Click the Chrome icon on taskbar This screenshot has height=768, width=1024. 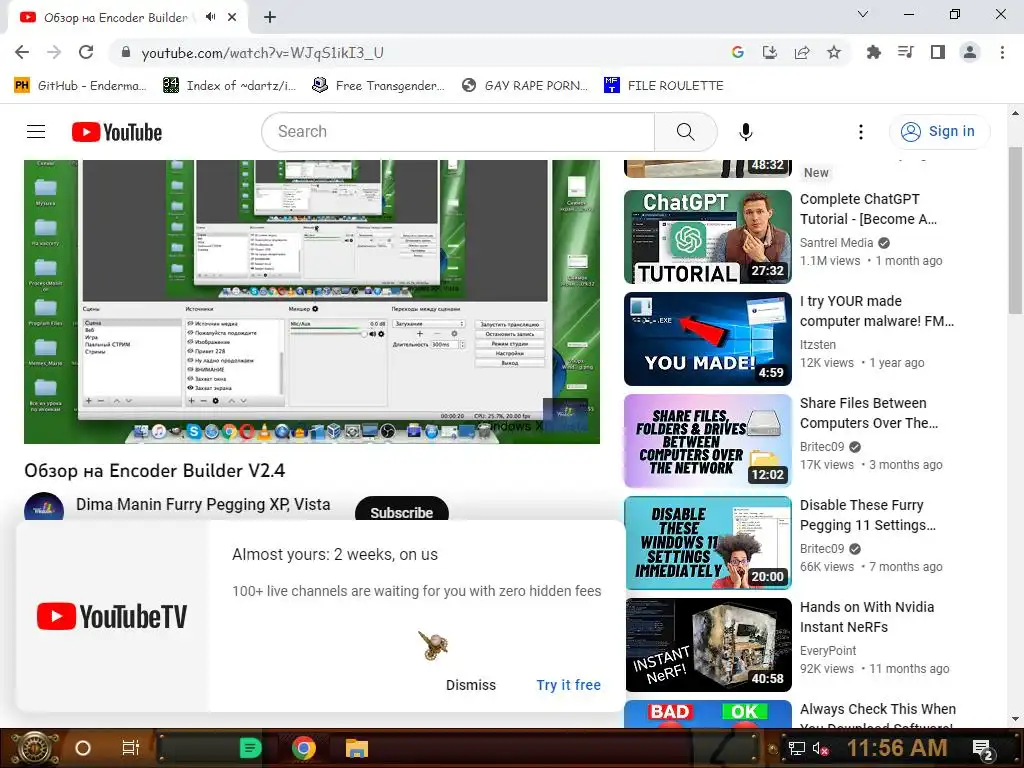click(304, 748)
